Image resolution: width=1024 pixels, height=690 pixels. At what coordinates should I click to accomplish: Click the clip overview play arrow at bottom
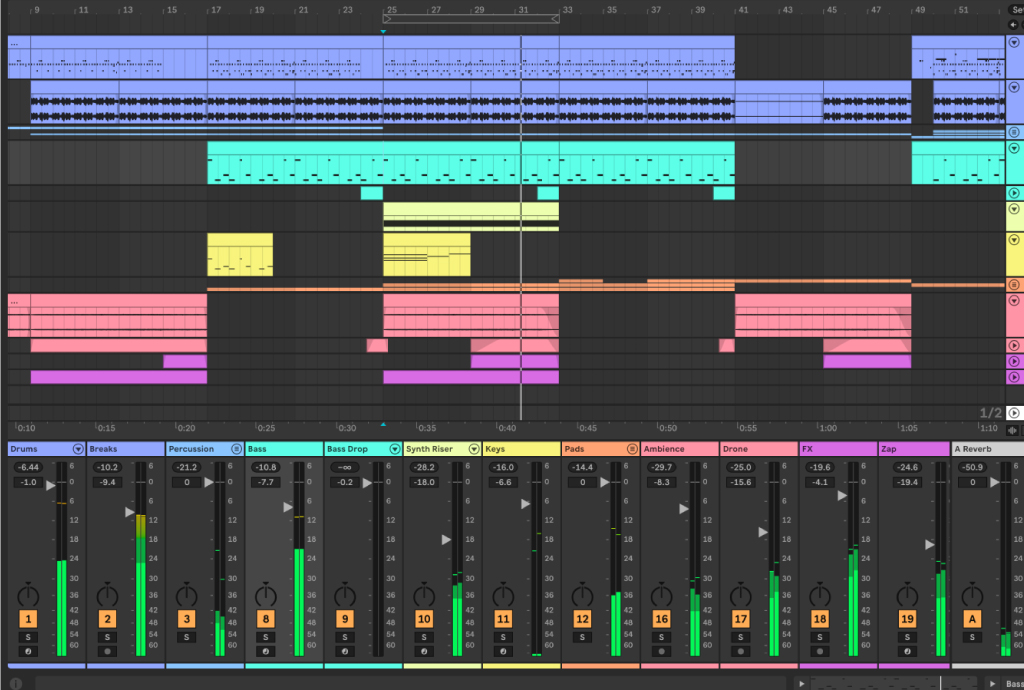[801, 683]
